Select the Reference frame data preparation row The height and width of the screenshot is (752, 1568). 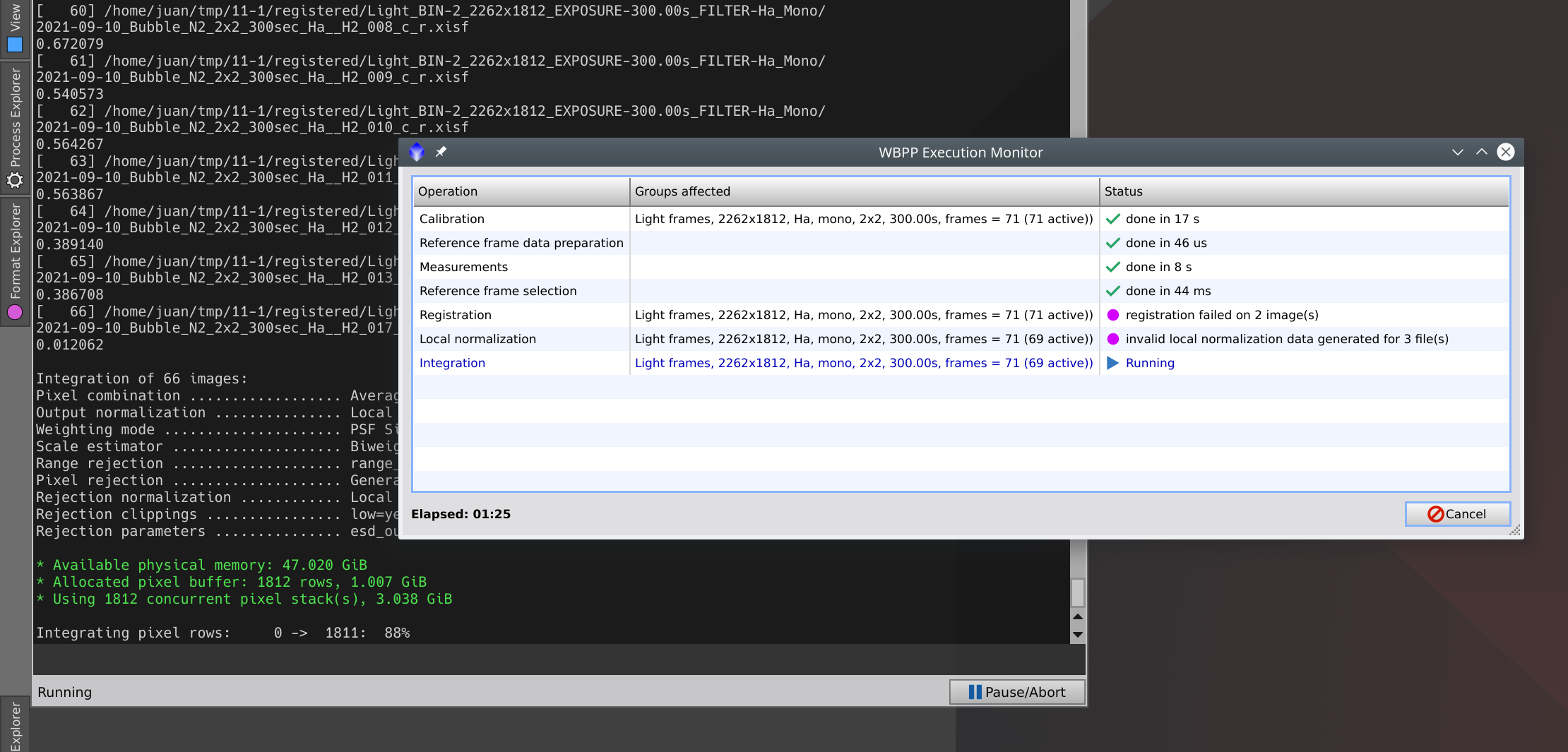[x=961, y=243]
